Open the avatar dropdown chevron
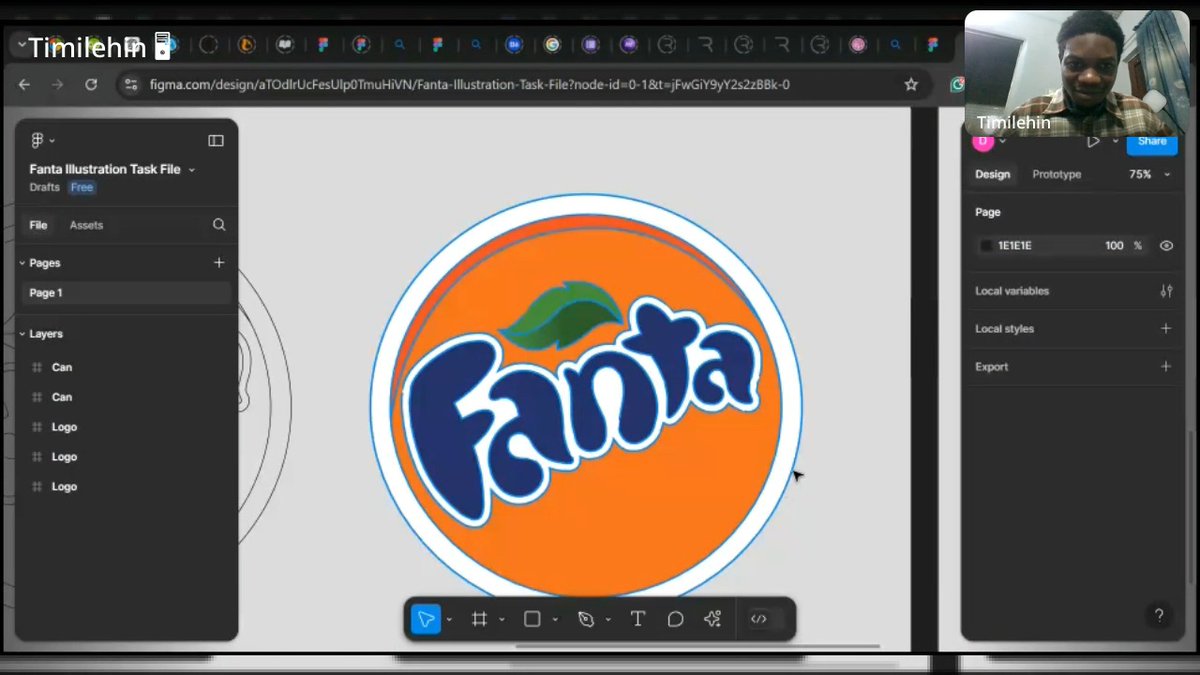This screenshot has height=675, width=1200. tap(1002, 141)
